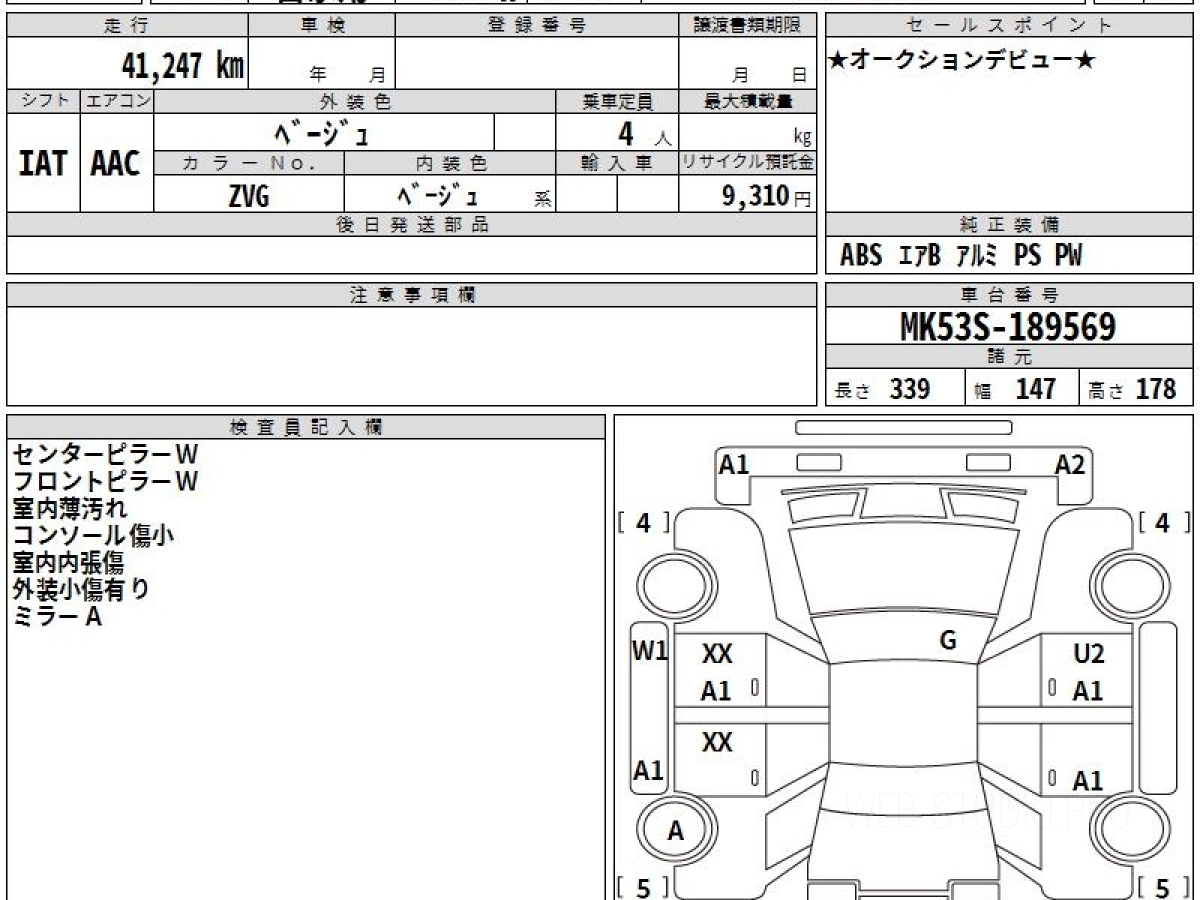This screenshot has height=900, width=1200.
Task: Click the 9,310 yen recycle deposit value
Action: coord(756,197)
